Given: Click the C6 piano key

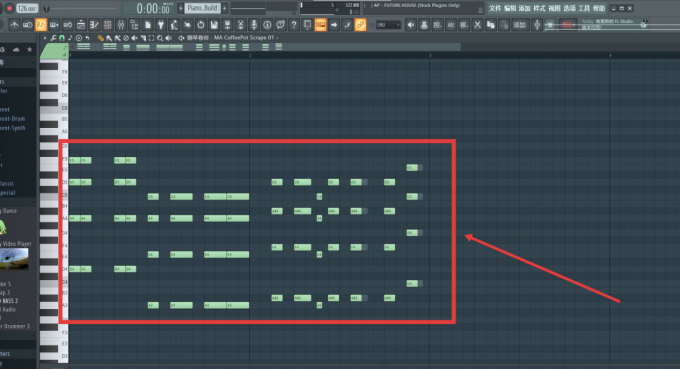Looking at the screenshot, I should point(54,108).
